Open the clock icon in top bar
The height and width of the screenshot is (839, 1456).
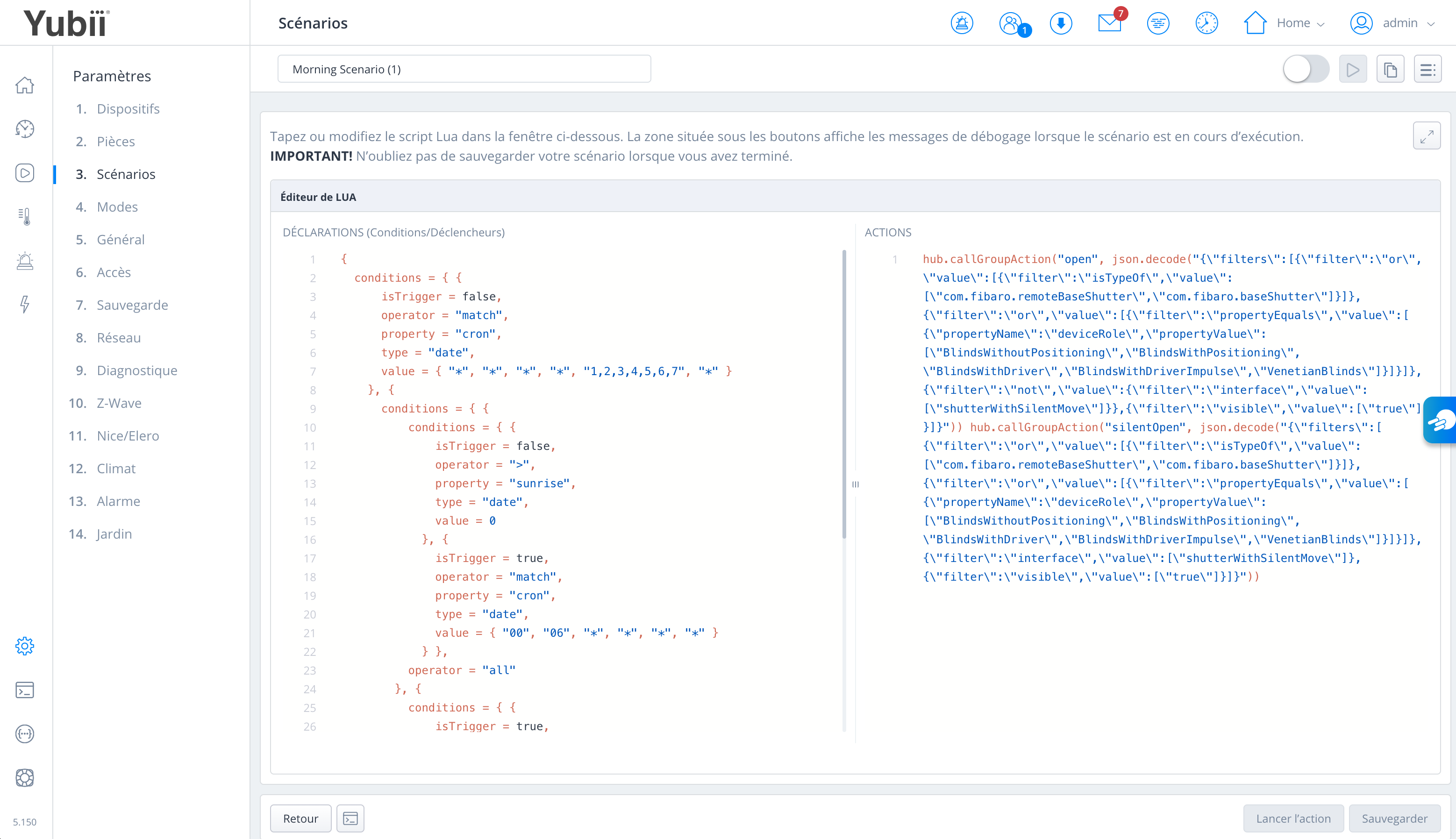coord(1206,23)
